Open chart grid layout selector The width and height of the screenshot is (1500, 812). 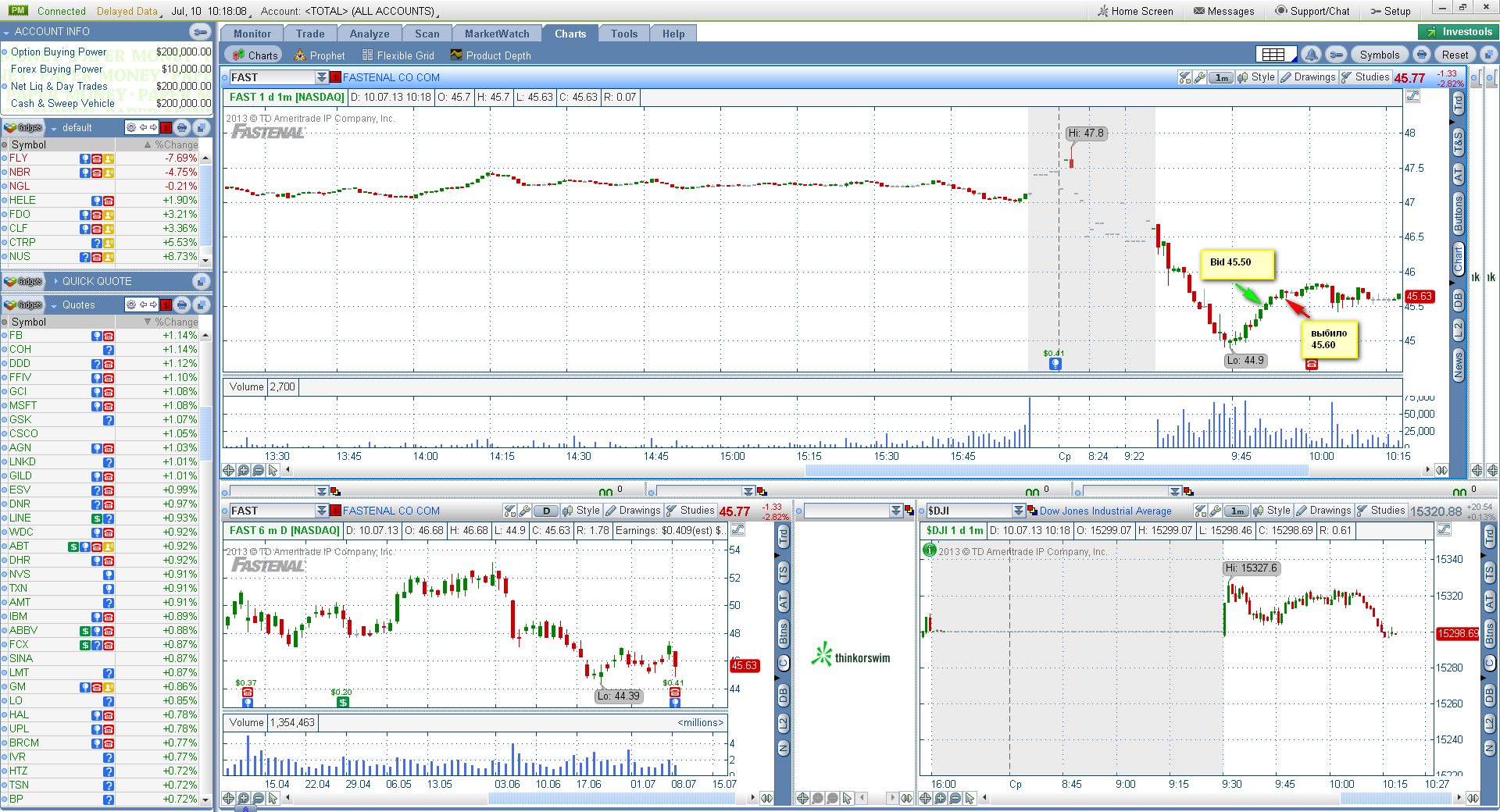pyautogui.click(x=1276, y=55)
